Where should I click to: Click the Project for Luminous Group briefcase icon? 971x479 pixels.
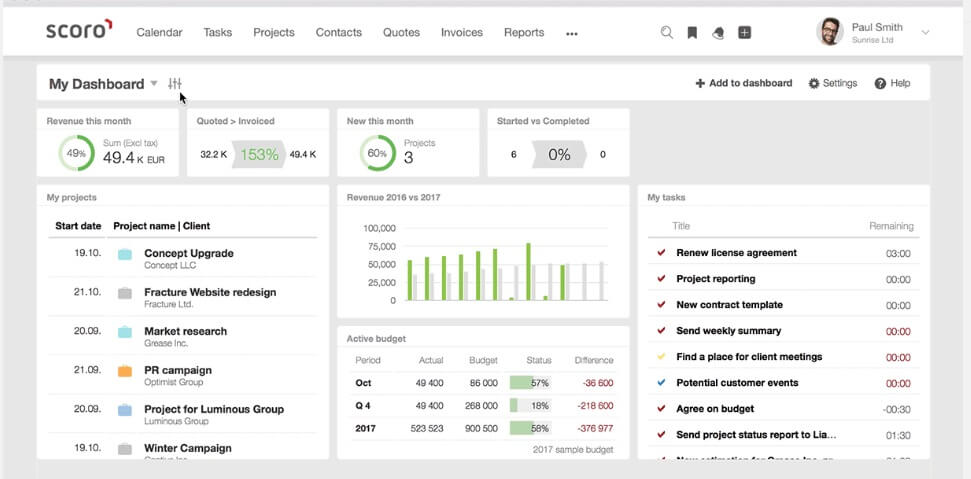pyautogui.click(x=124, y=410)
